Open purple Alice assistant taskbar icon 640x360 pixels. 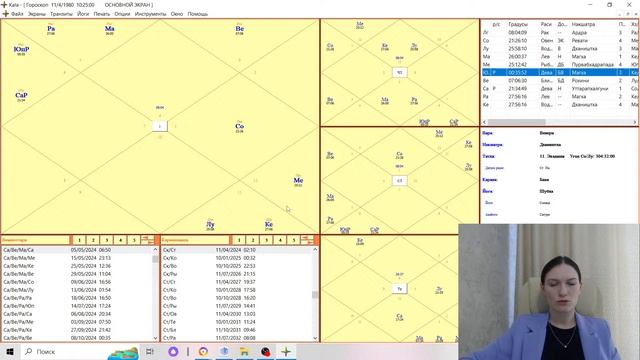(173, 351)
